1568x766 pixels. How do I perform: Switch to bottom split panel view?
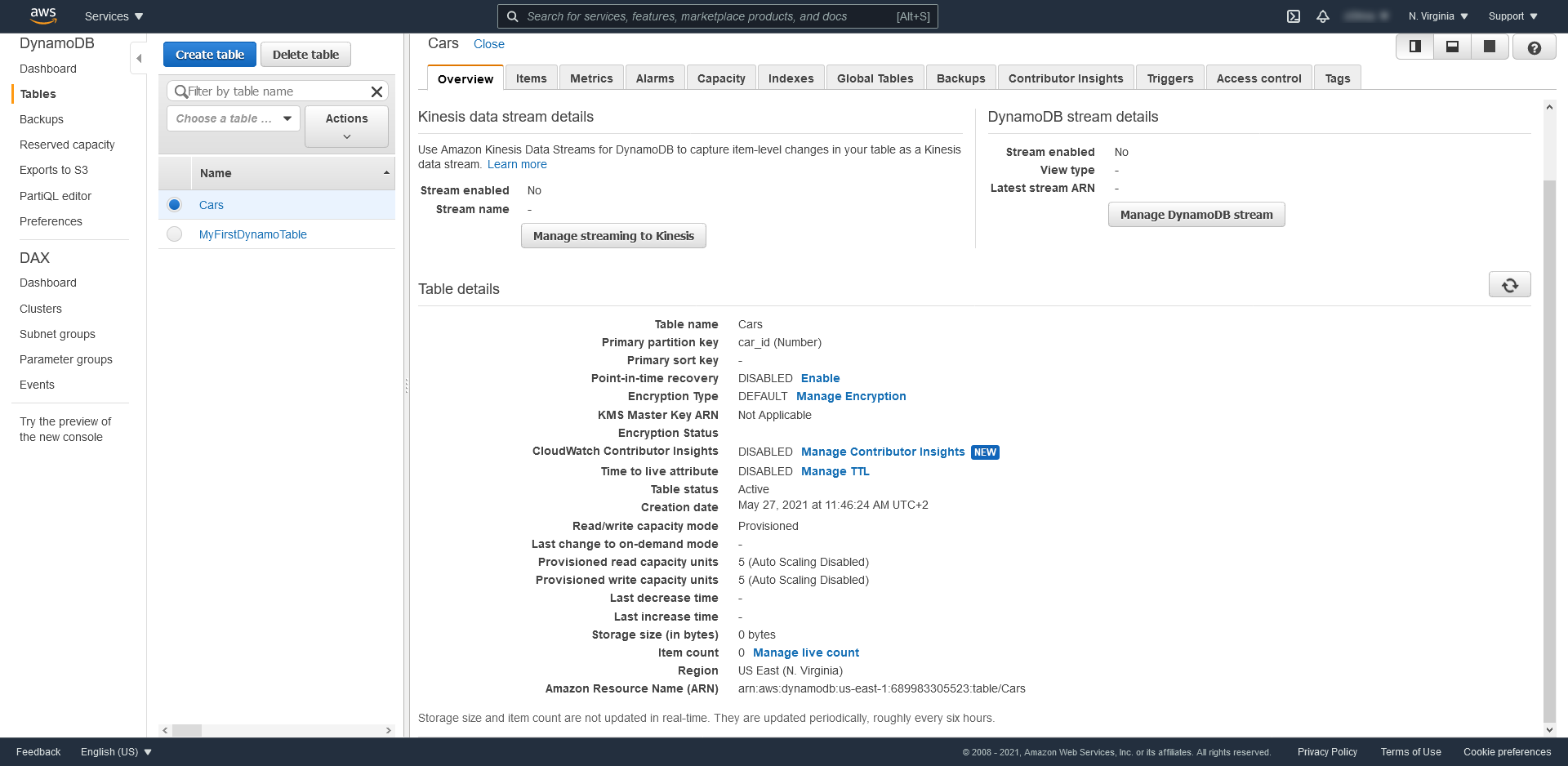tap(1453, 47)
